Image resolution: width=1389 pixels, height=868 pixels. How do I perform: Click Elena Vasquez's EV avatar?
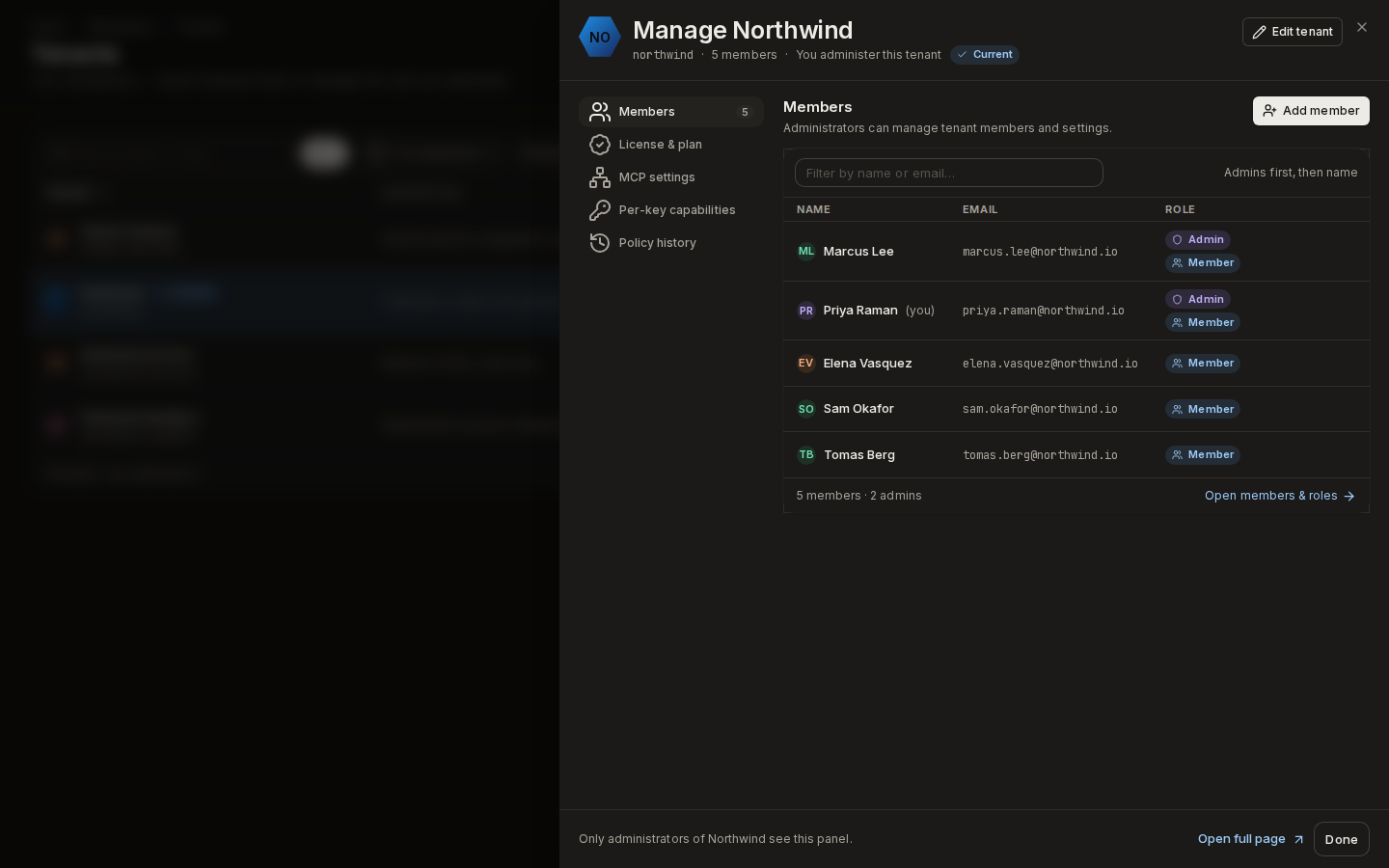[x=806, y=364]
